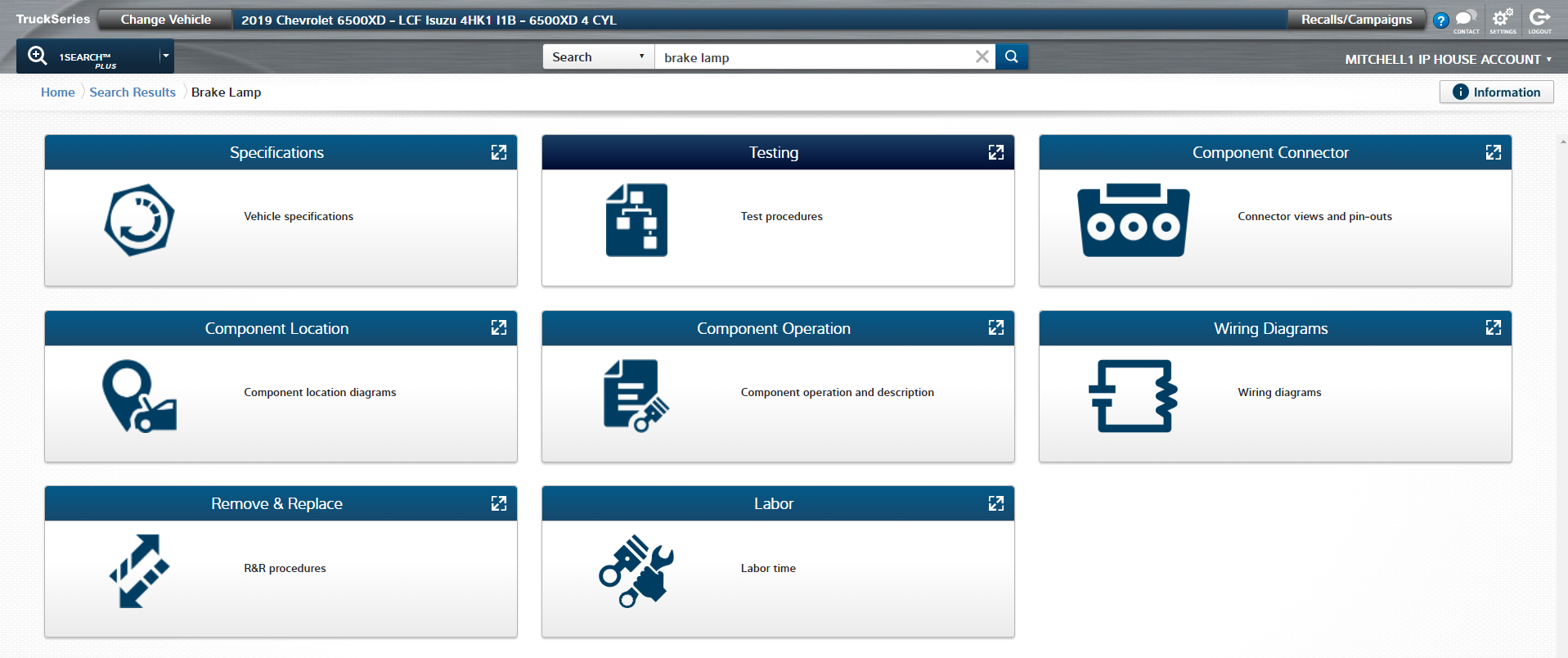
Task: Click the Wiring Diagrams circuit icon
Action: pos(1133,396)
